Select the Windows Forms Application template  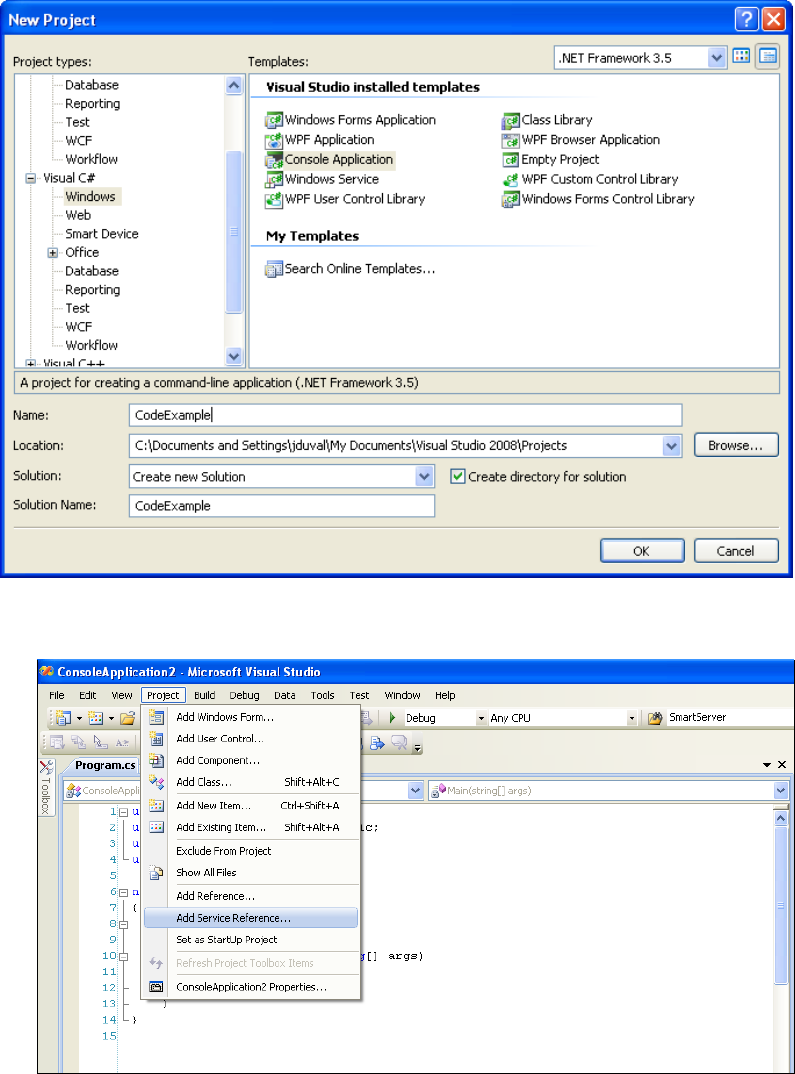click(351, 120)
